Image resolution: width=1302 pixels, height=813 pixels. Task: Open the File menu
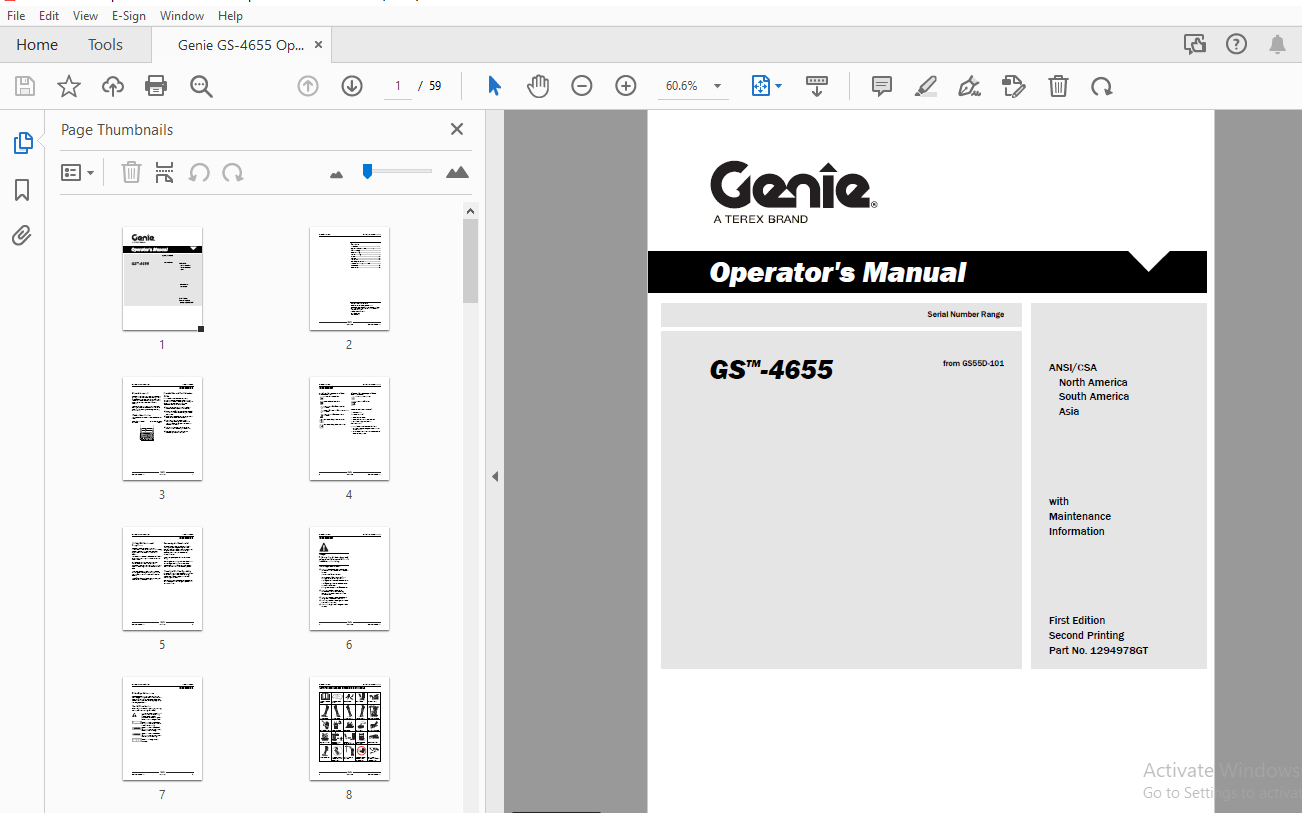(x=16, y=16)
